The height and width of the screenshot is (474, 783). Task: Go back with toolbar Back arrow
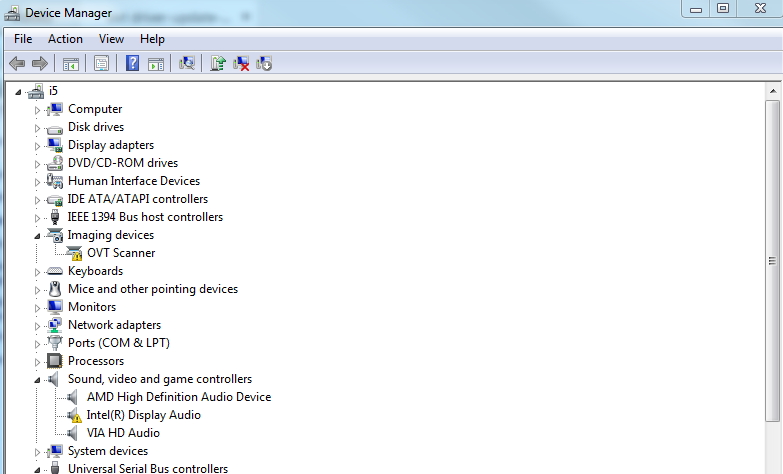point(17,63)
